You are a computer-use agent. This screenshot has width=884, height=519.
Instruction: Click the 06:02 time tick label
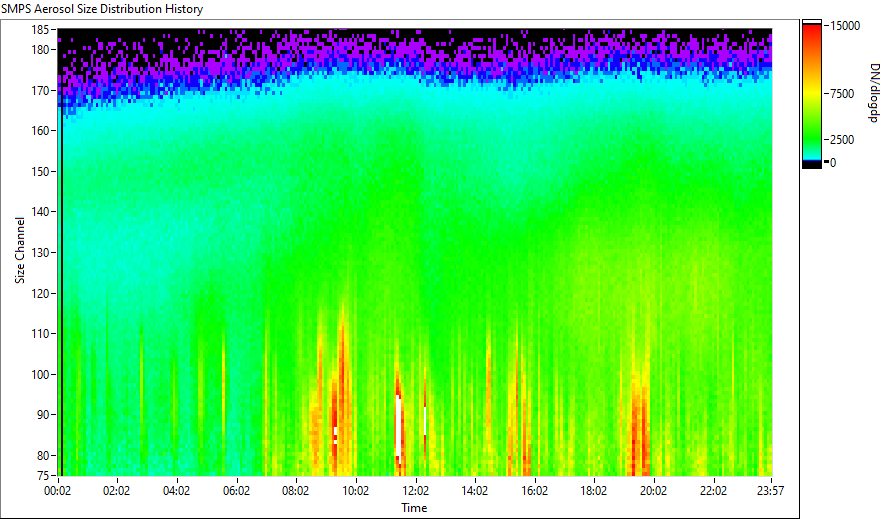tap(236, 491)
